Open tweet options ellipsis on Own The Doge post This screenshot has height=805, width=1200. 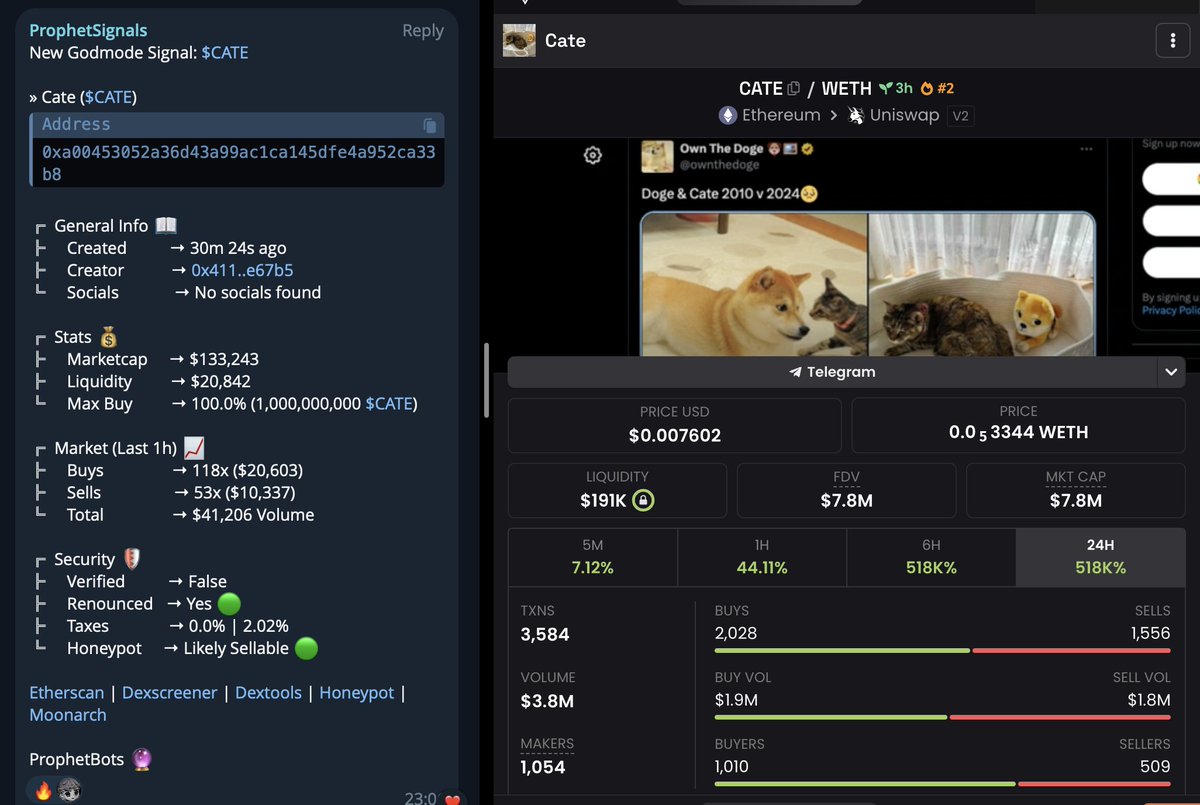(x=1086, y=149)
